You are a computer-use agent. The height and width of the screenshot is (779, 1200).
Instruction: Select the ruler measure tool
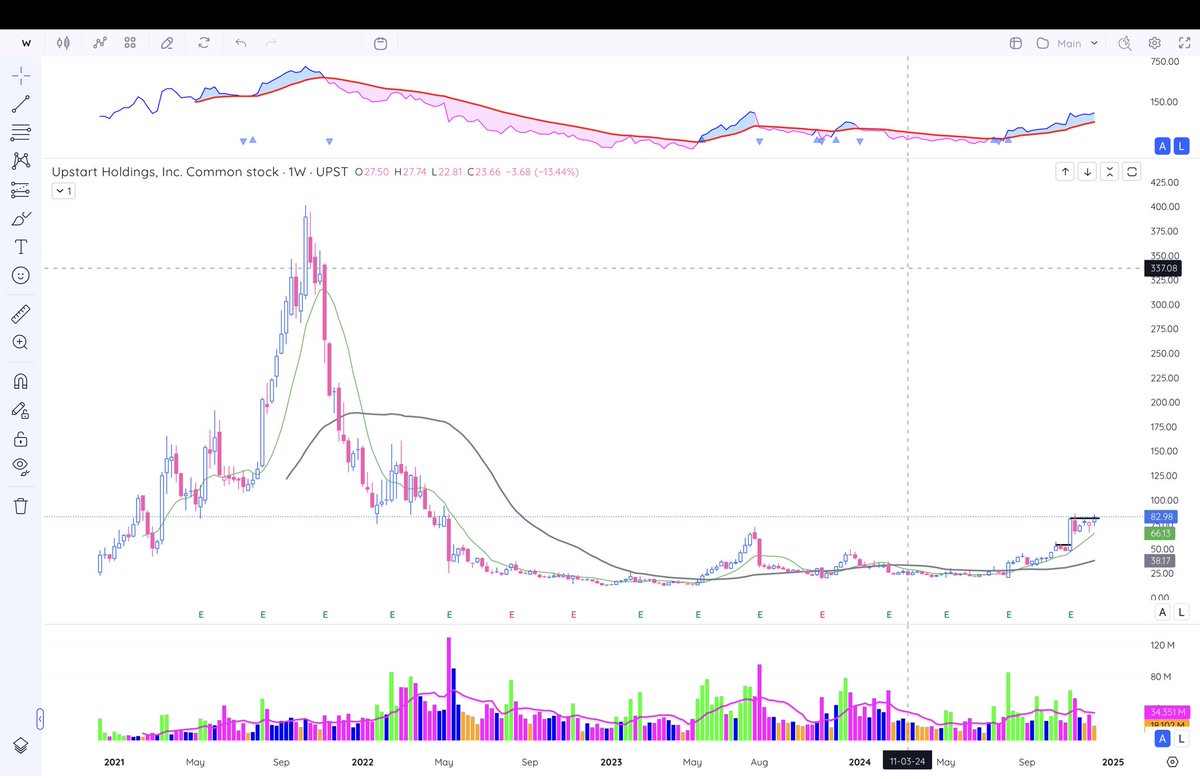tap(21, 314)
